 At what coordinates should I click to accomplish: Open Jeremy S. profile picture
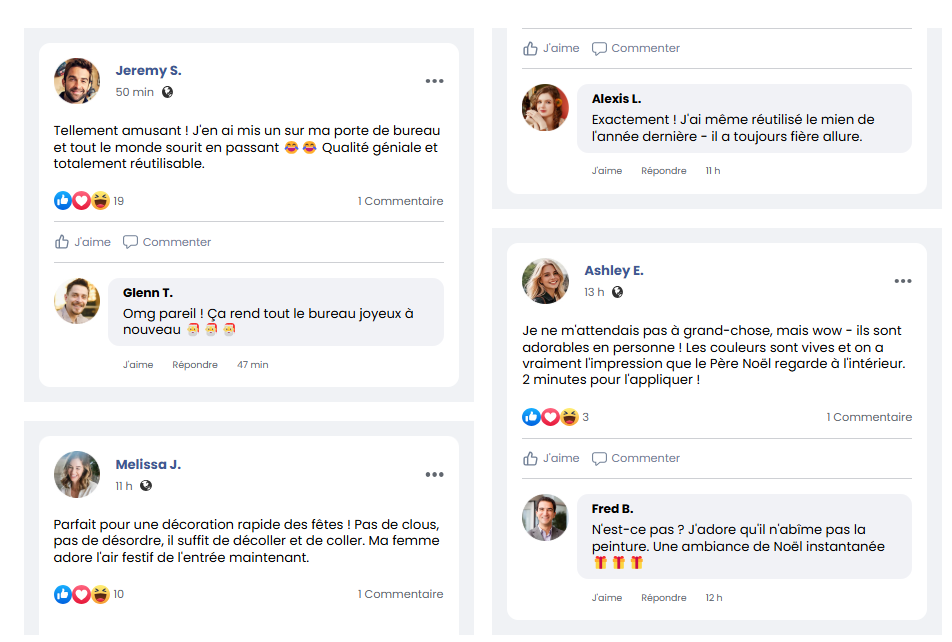pyautogui.click(x=77, y=81)
